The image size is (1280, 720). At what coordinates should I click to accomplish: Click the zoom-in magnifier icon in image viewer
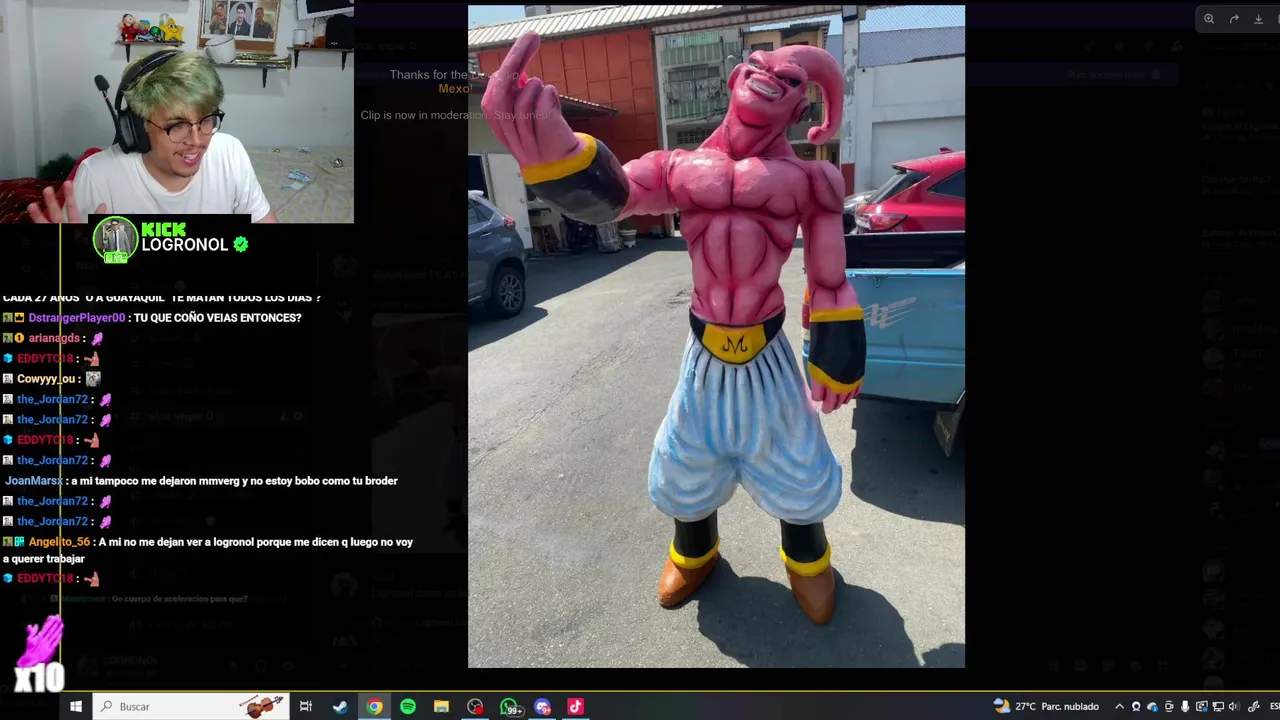click(1209, 19)
